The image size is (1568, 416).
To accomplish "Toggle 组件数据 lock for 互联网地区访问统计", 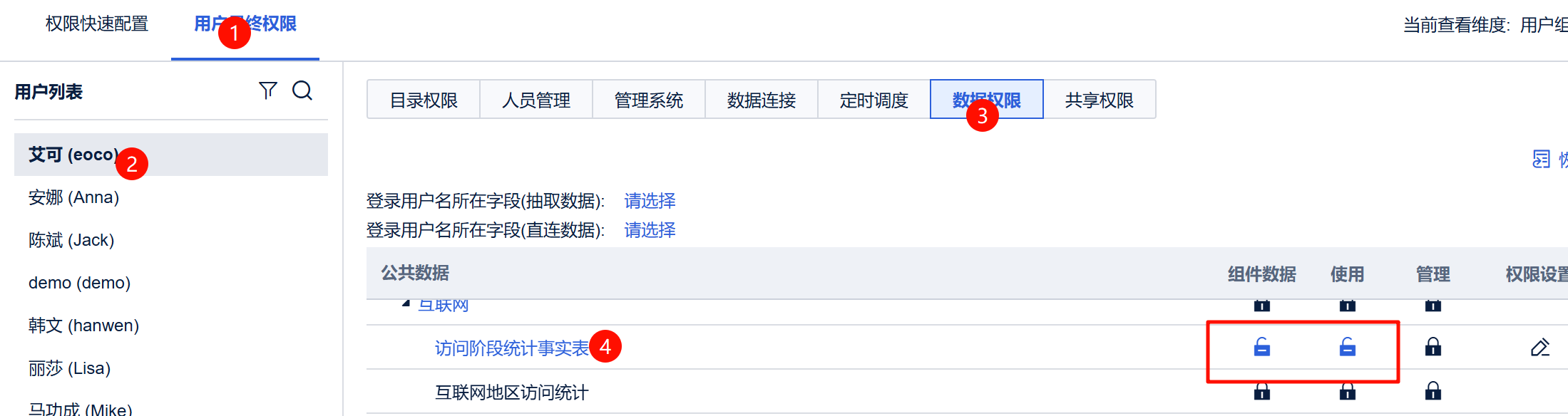I will pyautogui.click(x=1261, y=391).
